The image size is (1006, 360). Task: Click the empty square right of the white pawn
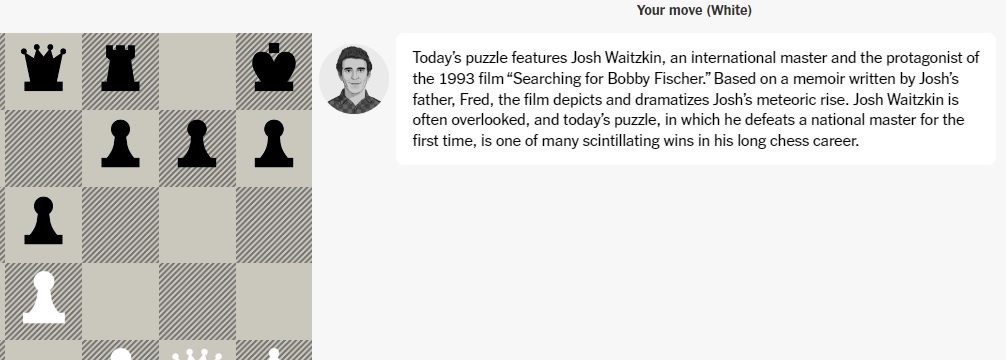point(120,302)
